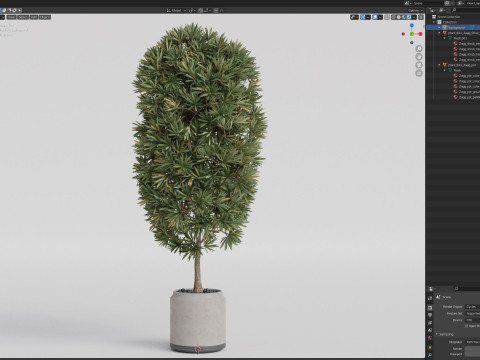480x360 pixels.
Task: Open the Properties editor type dropdown
Action: click(x=432, y=289)
